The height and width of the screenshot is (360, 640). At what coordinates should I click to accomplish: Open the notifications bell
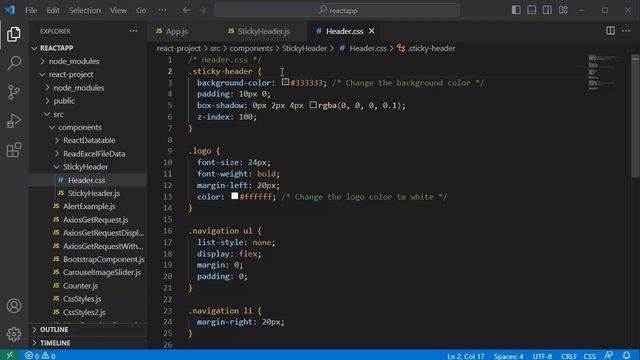click(x=627, y=356)
